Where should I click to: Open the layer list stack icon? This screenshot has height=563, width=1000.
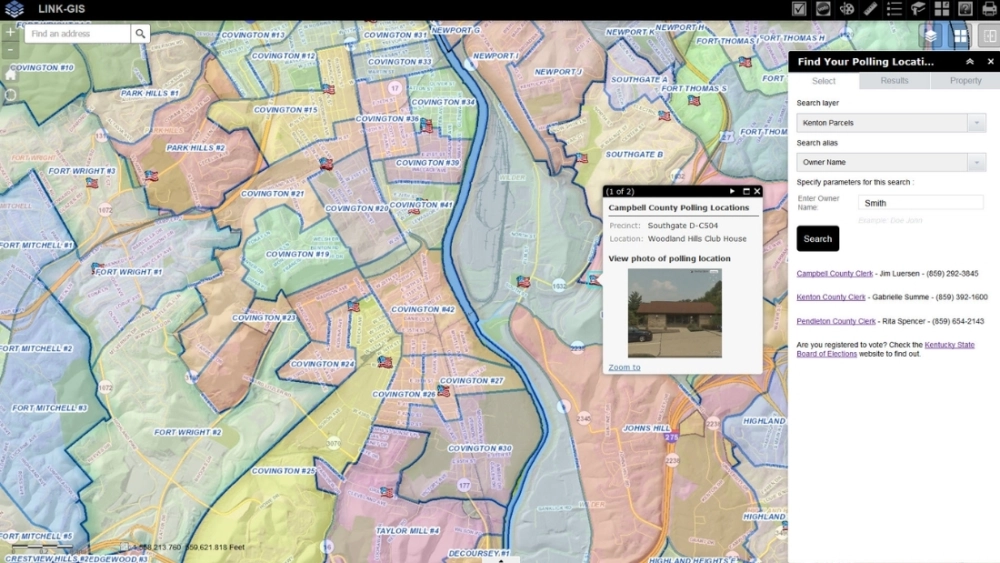click(x=931, y=36)
